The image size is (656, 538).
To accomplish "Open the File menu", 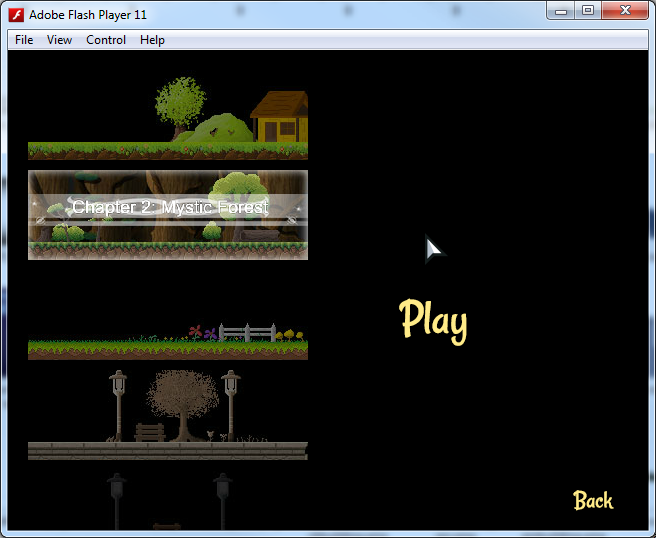I will coord(24,40).
